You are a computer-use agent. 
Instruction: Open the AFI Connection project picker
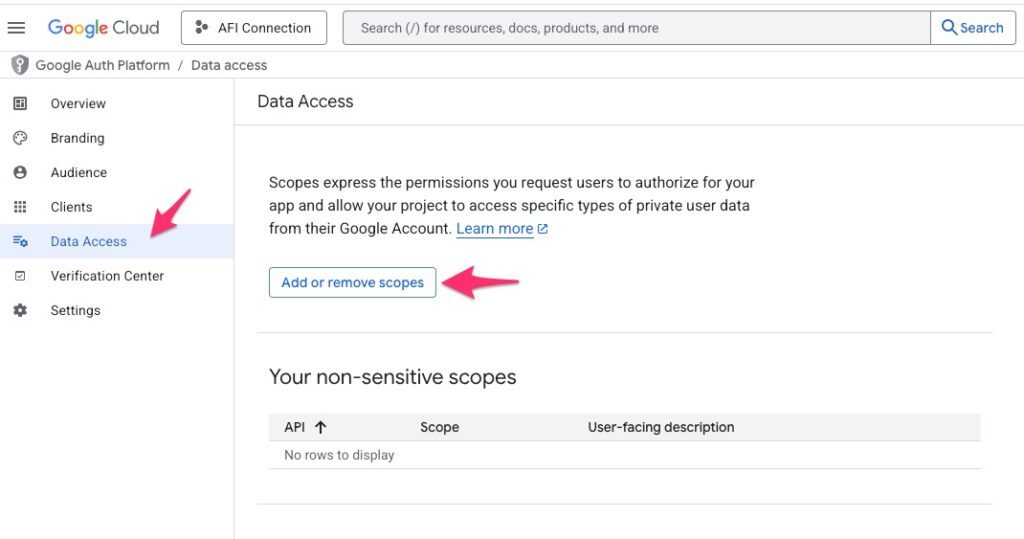253,28
